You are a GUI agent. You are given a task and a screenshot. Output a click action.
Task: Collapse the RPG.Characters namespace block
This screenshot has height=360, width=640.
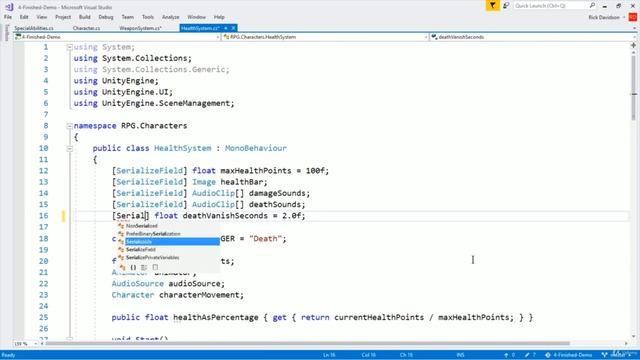[69, 126]
